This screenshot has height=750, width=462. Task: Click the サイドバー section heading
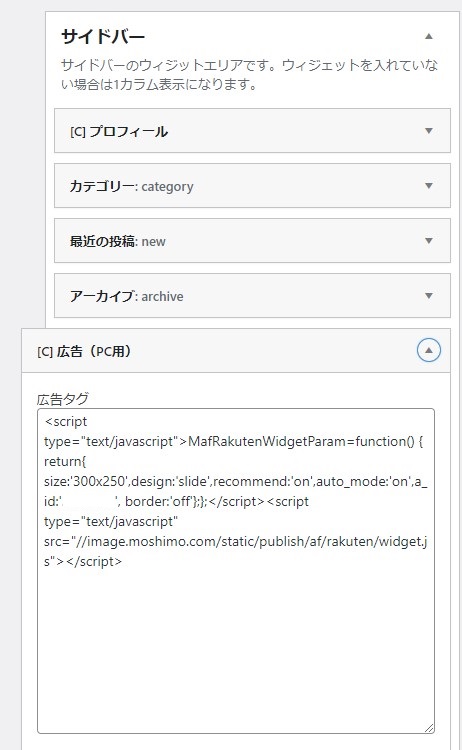pyautogui.click(x=103, y=37)
